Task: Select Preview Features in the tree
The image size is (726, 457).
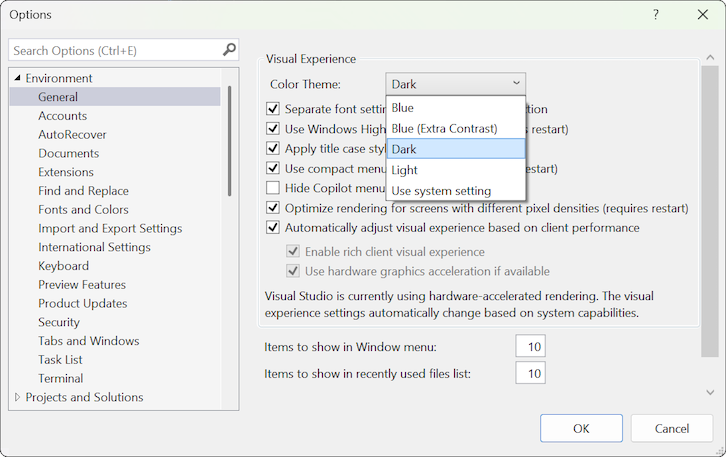Action: tap(82, 284)
